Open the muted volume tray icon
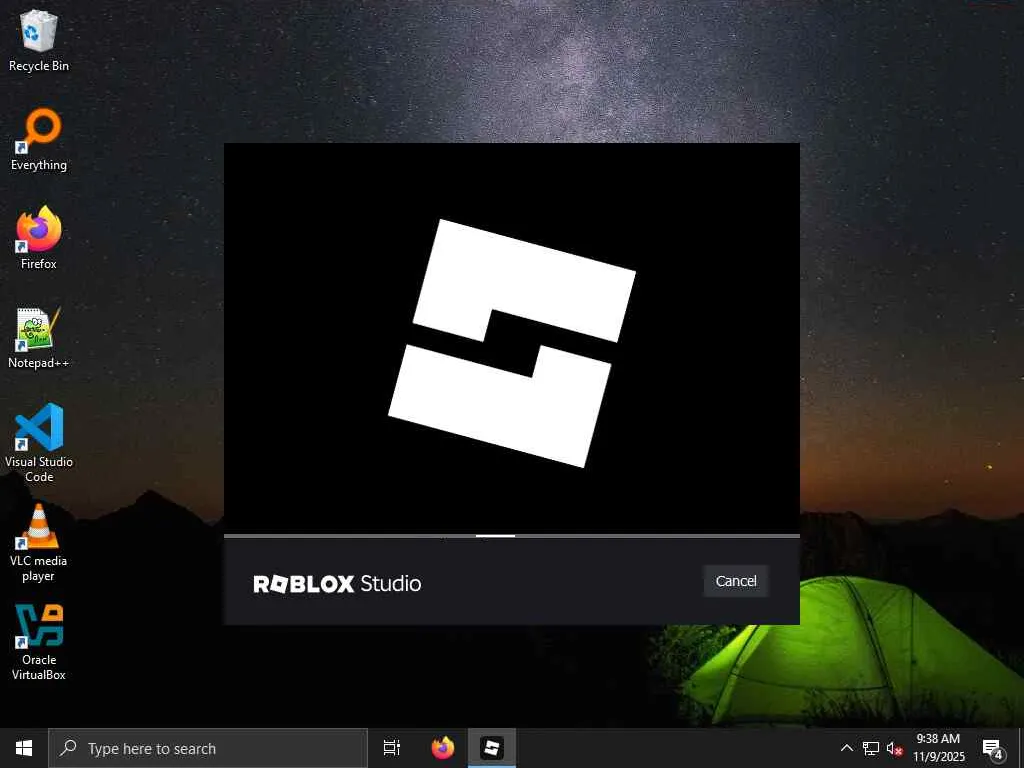This screenshot has height=768, width=1024. tap(894, 748)
